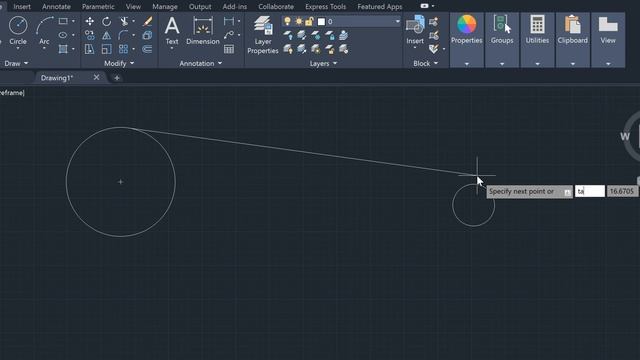This screenshot has height=360, width=640.
Task: Open the Groups panel button
Action: (x=502, y=40)
